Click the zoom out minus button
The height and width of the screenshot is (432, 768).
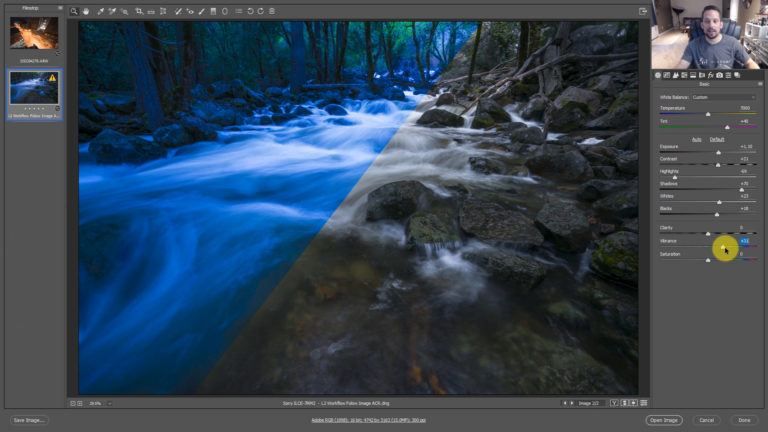coord(72,404)
